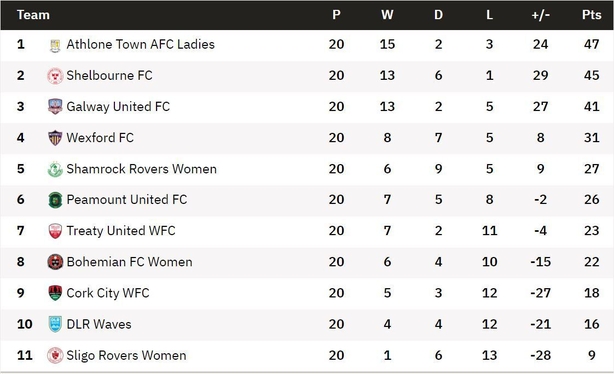Click the Bohemian FC Women crest
The height and width of the screenshot is (374, 614).
pos(55,262)
